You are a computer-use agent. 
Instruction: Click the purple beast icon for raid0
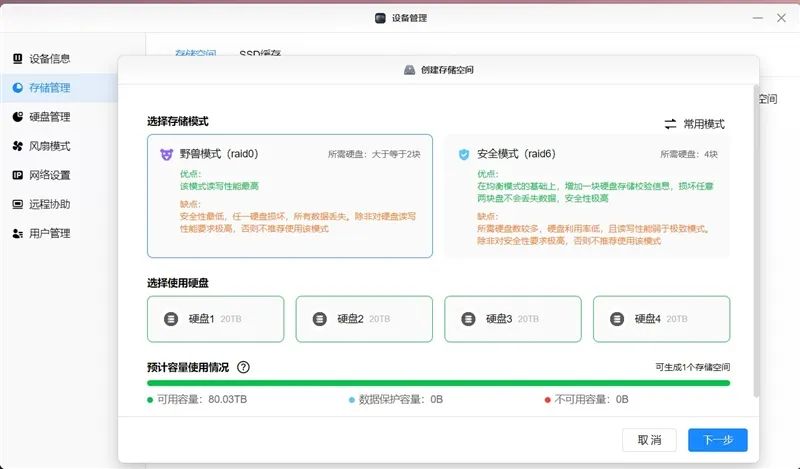coord(166,154)
